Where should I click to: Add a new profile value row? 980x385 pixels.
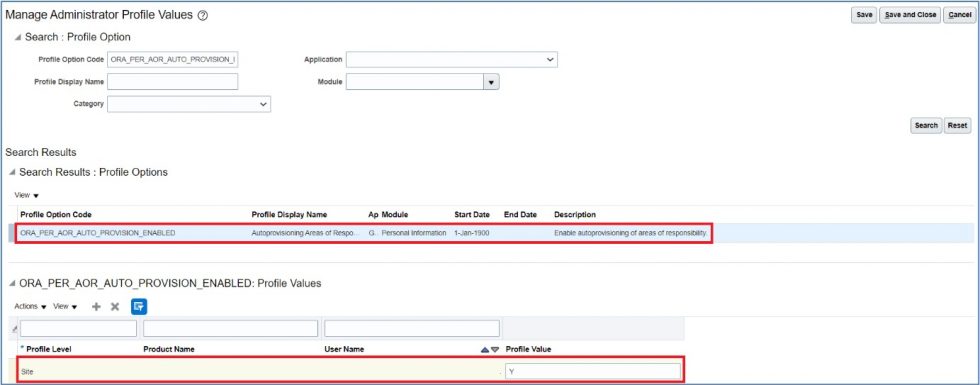[x=96, y=307]
